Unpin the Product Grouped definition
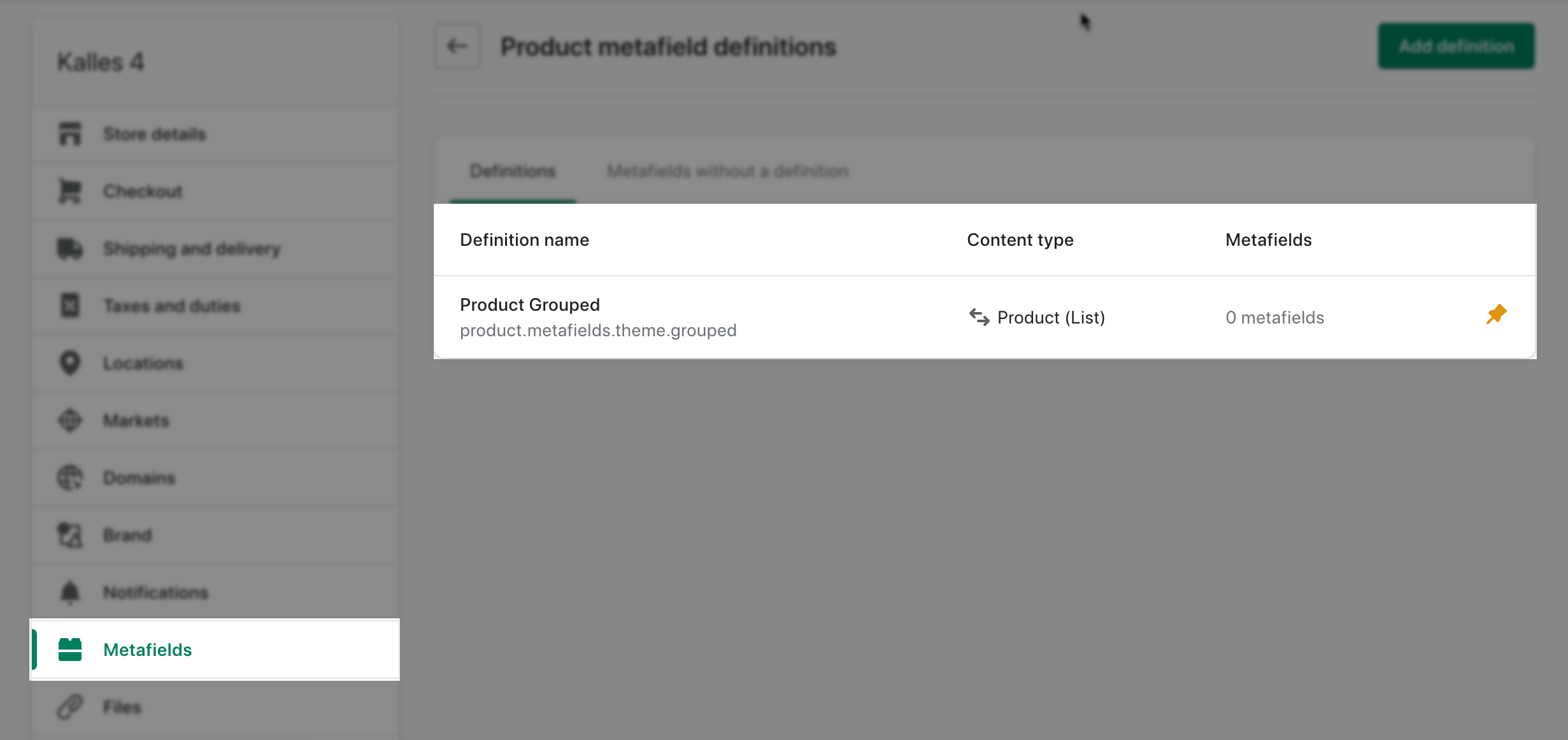Viewport: 1568px width, 740px height. (x=1496, y=315)
